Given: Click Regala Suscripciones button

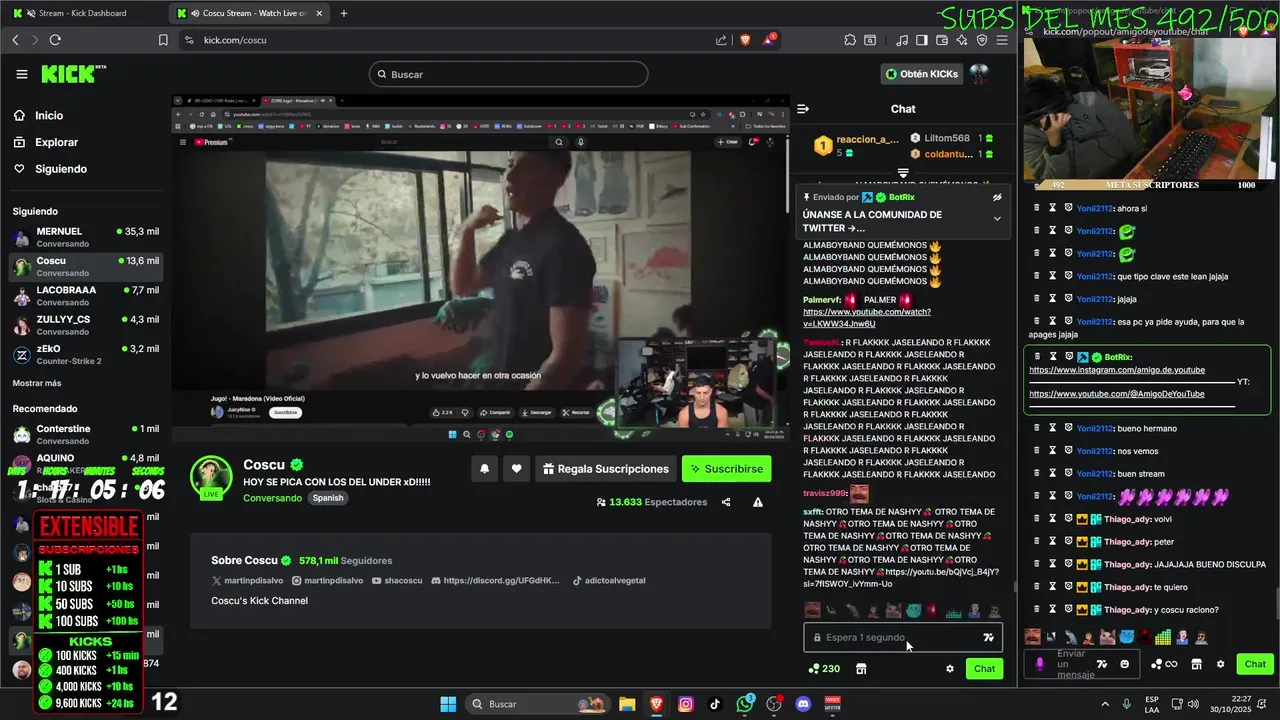Looking at the screenshot, I should tap(606, 468).
